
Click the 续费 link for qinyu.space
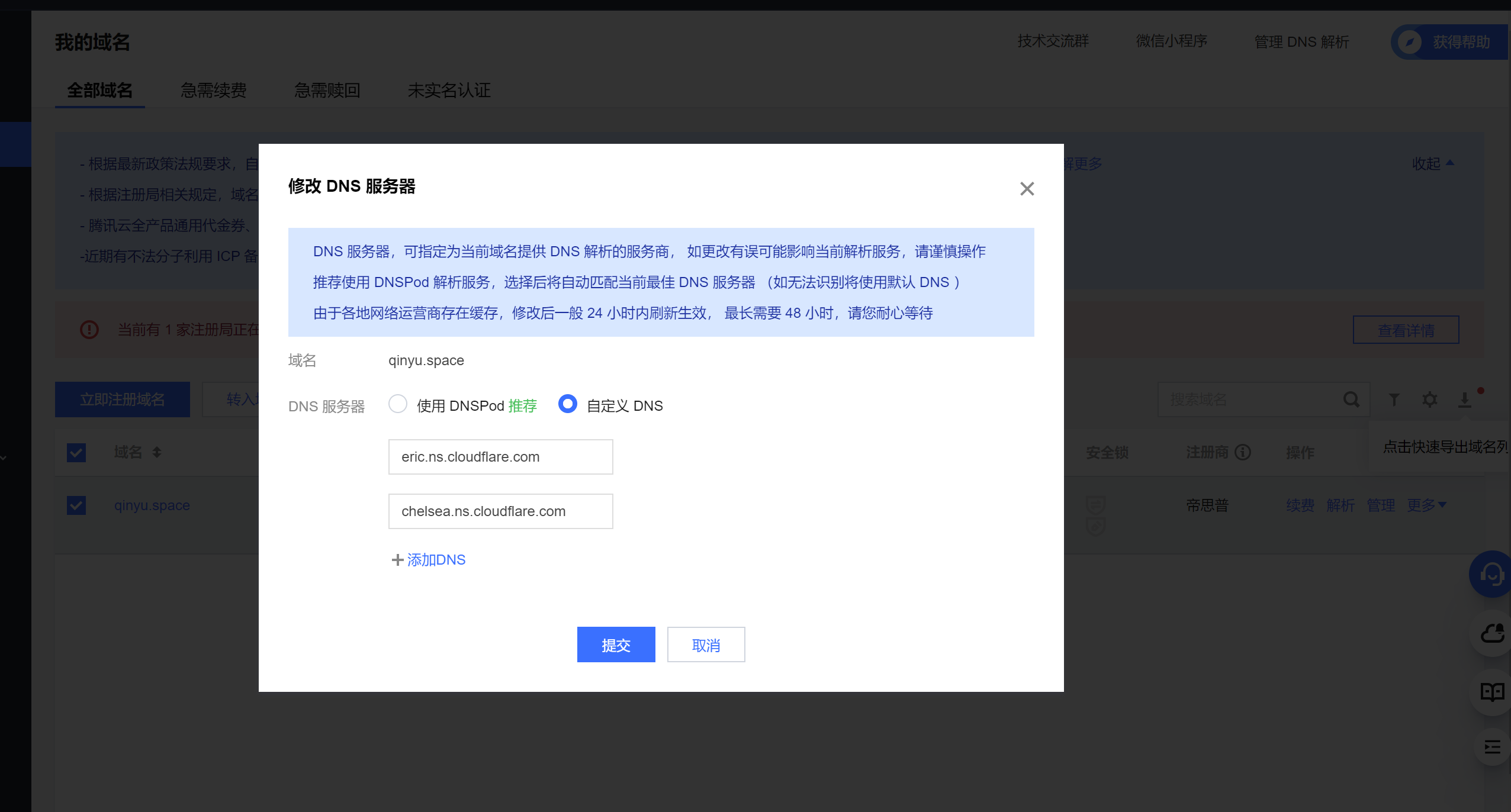pyautogui.click(x=1300, y=505)
